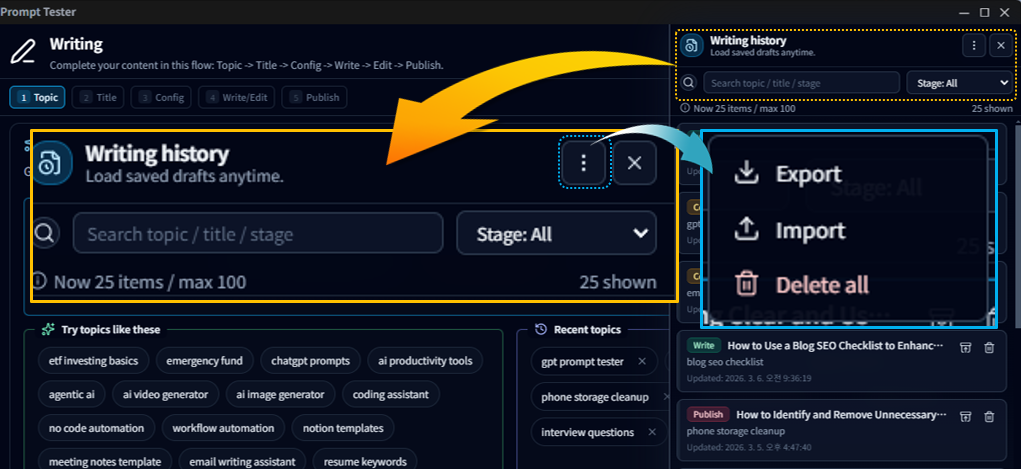Choose Export from the history options menu
This screenshot has width=1021, height=469.
pyautogui.click(x=788, y=174)
